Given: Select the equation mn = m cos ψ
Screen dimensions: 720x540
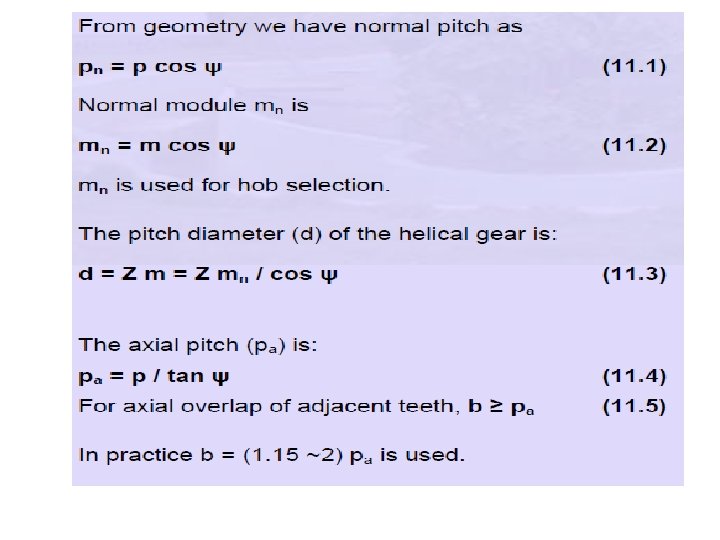Looking at the screenshot, I should click(157, 146).
